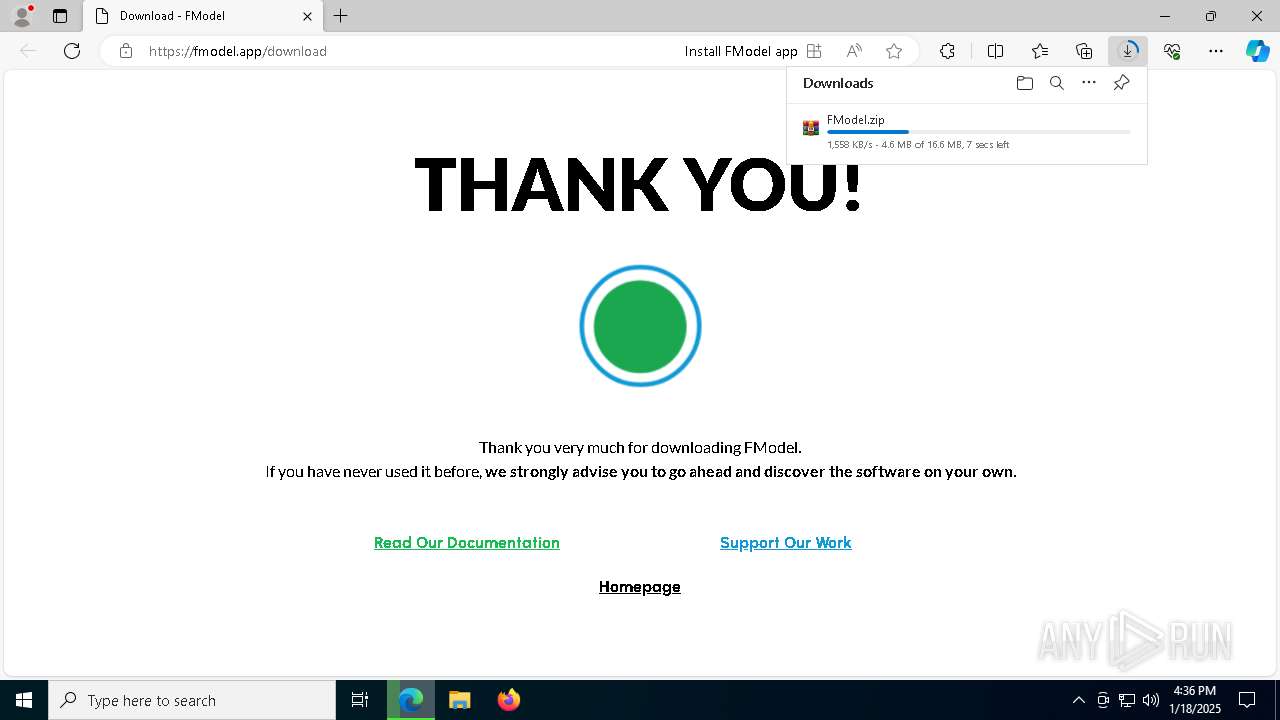
Task: Add this page to favorites star
Action: click(894, 51)
